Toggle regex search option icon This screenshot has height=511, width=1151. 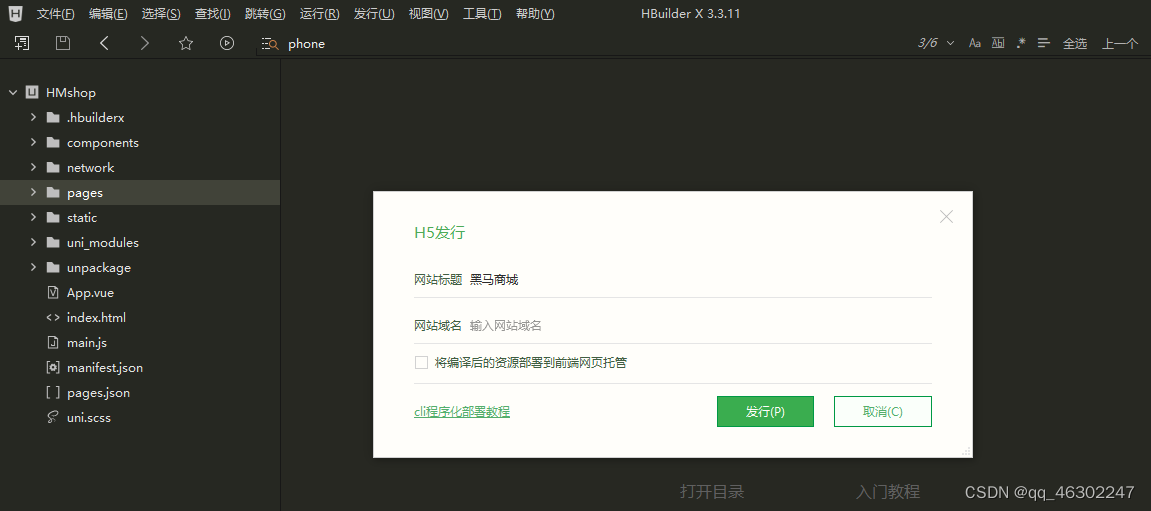click(1020, 43)
